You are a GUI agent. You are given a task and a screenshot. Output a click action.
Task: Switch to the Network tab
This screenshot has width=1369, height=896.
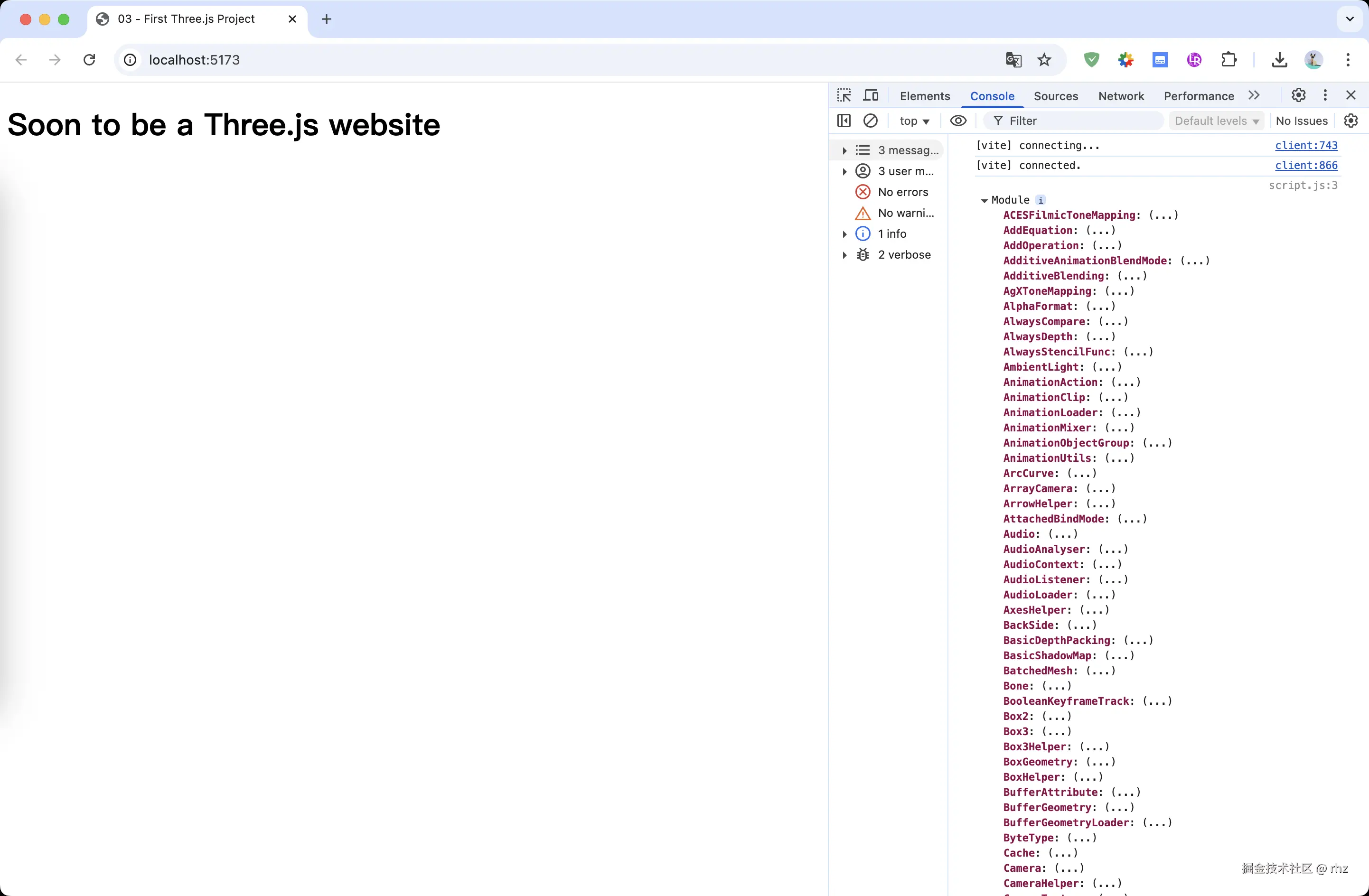pos(1121,96)
